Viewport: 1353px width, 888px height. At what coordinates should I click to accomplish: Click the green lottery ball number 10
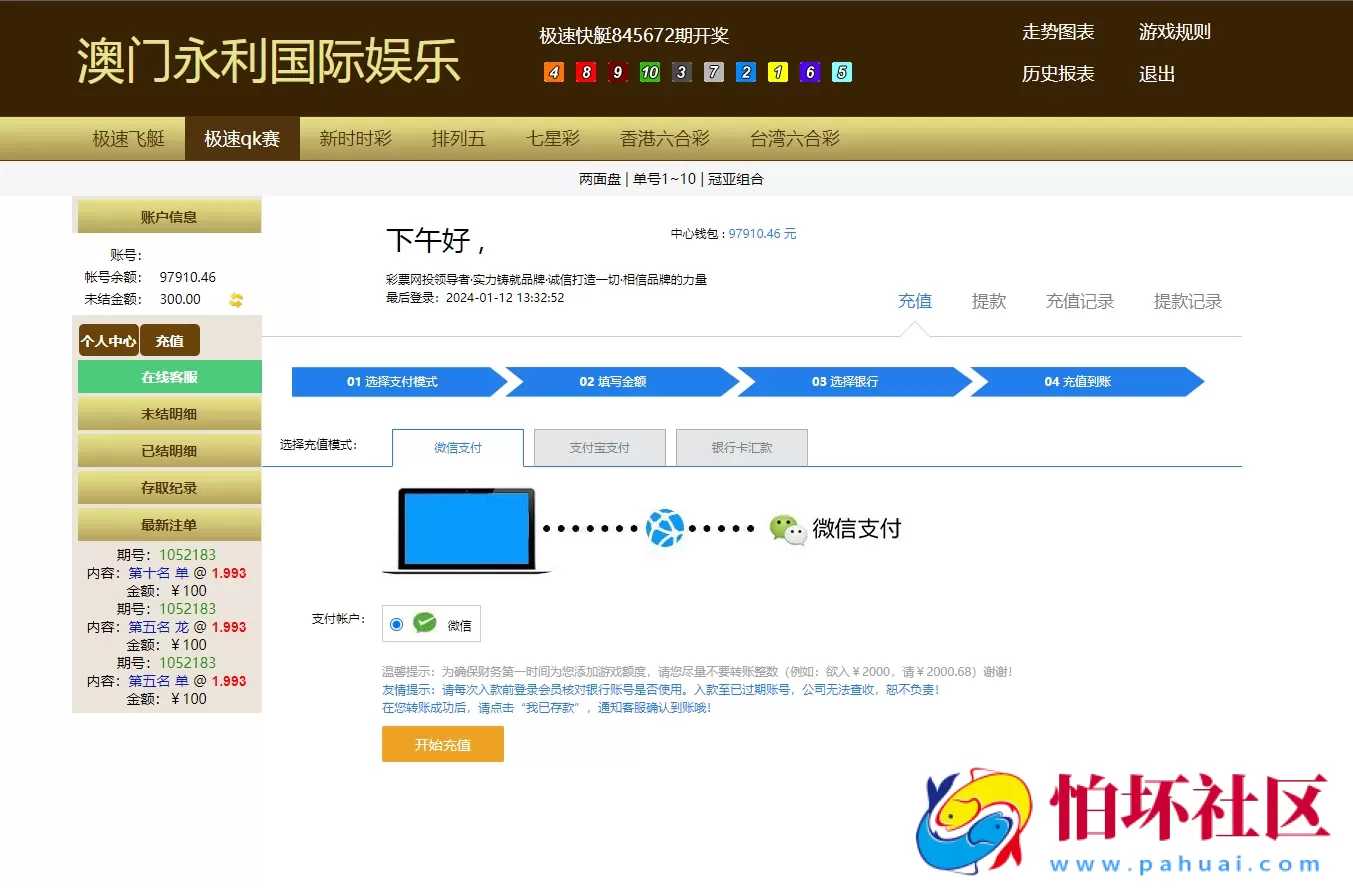click(x=649, y=72)
